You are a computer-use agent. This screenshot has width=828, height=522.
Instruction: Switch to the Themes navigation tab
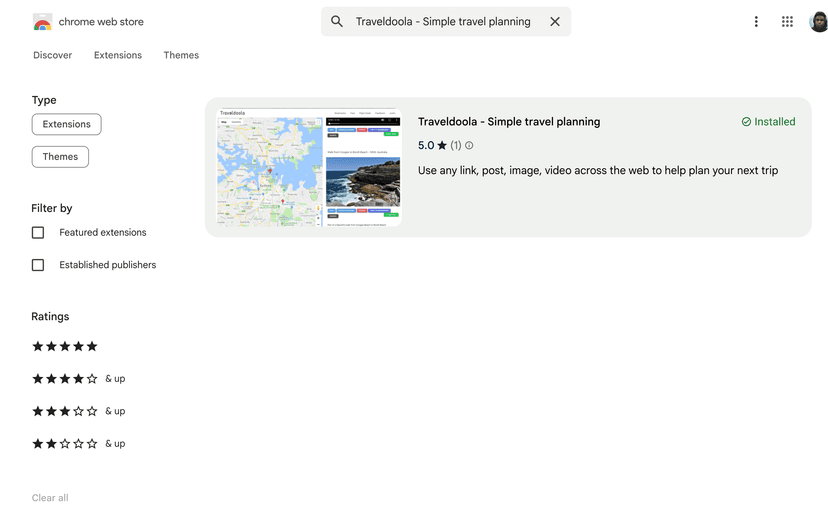tap(181, 55)
